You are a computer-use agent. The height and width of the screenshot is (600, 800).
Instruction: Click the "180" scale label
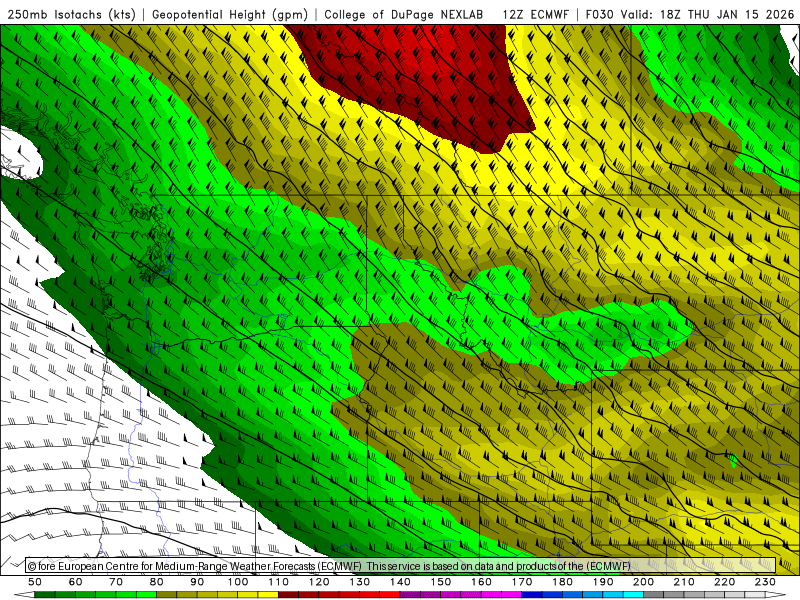pos(562,582)
